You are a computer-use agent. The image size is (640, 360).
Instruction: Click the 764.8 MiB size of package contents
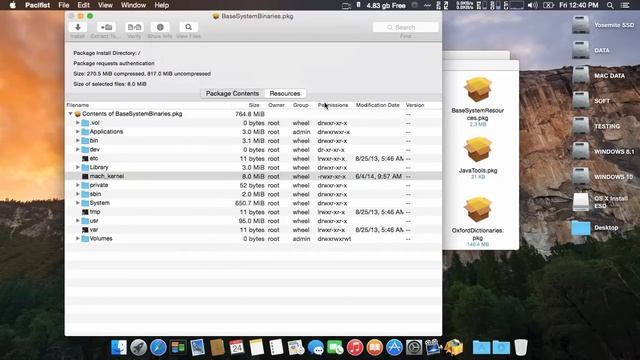250,114
